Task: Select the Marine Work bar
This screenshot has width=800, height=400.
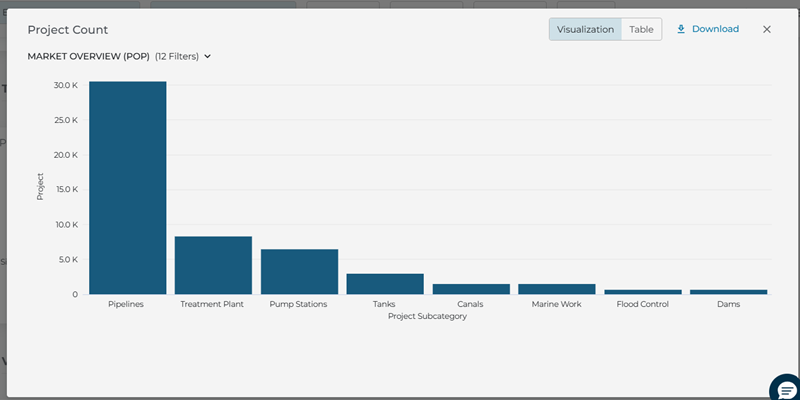Action: coord(557,289)
